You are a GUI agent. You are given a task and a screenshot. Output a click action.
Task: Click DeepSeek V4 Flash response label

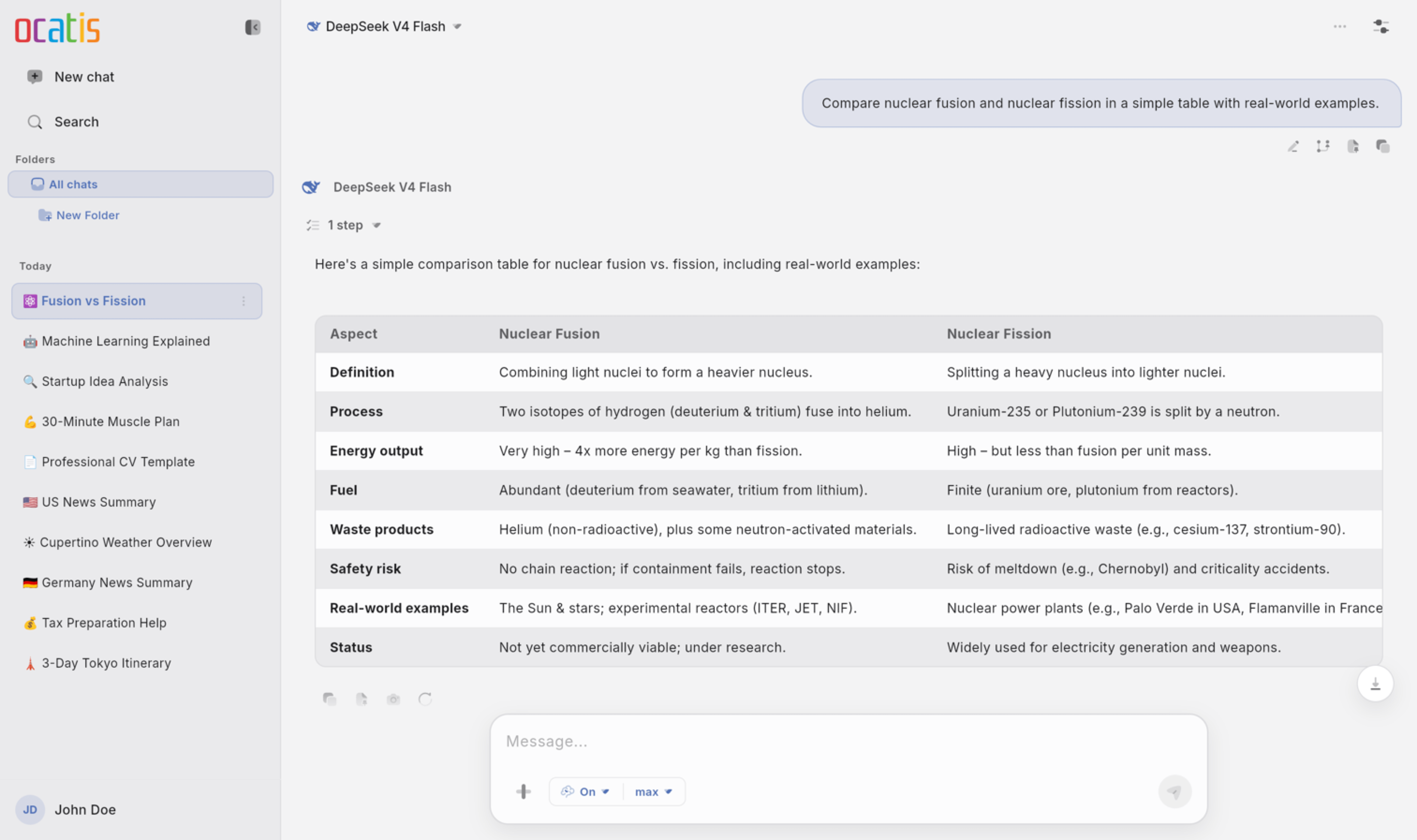(x=392, y=187)
